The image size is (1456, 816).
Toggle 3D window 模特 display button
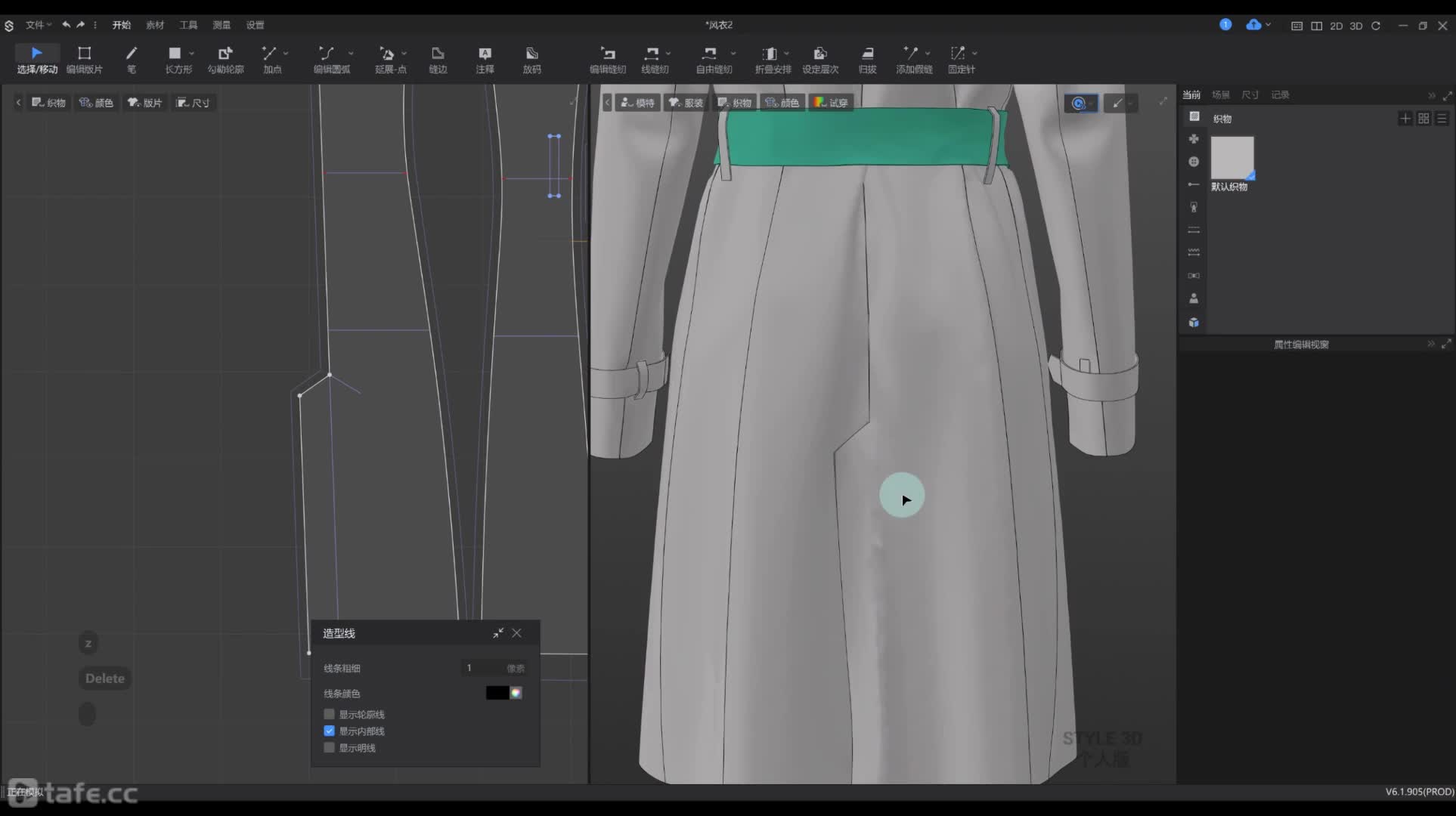tap(637, 103)
